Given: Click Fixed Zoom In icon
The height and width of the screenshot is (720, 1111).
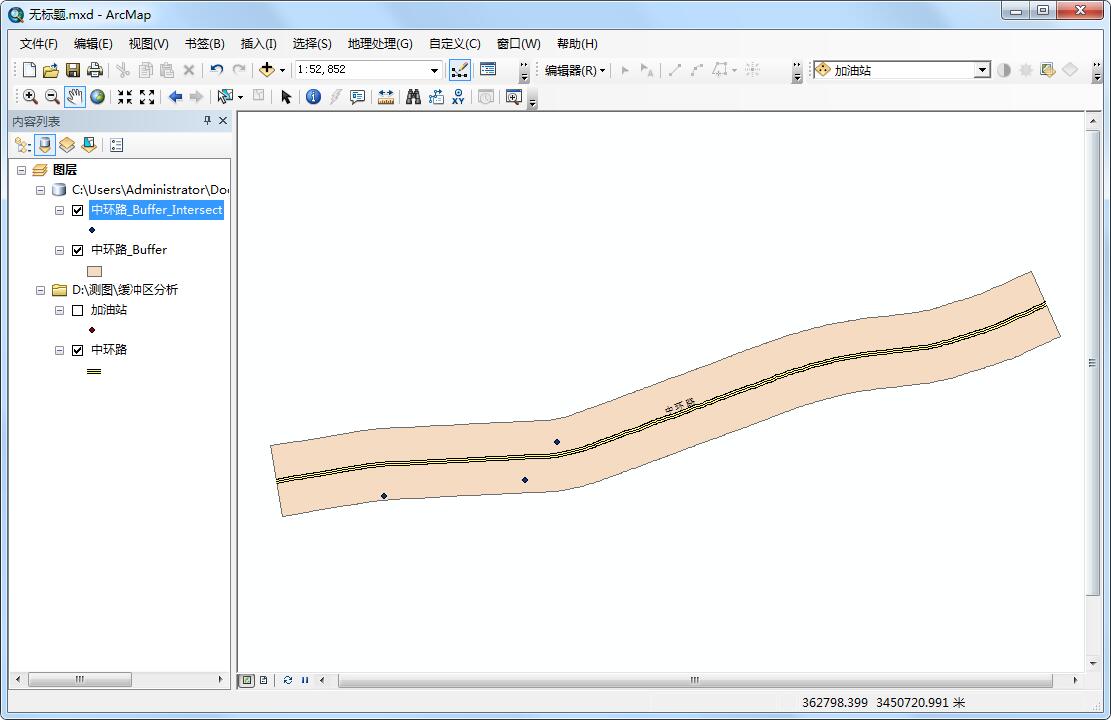Looking at the screenshot, I should [125, 96].
